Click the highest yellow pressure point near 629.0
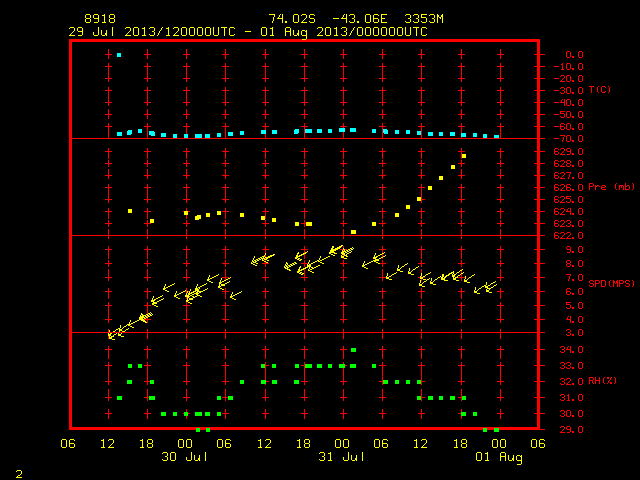This screenshot has width=640, height=480. click(464, 156)
